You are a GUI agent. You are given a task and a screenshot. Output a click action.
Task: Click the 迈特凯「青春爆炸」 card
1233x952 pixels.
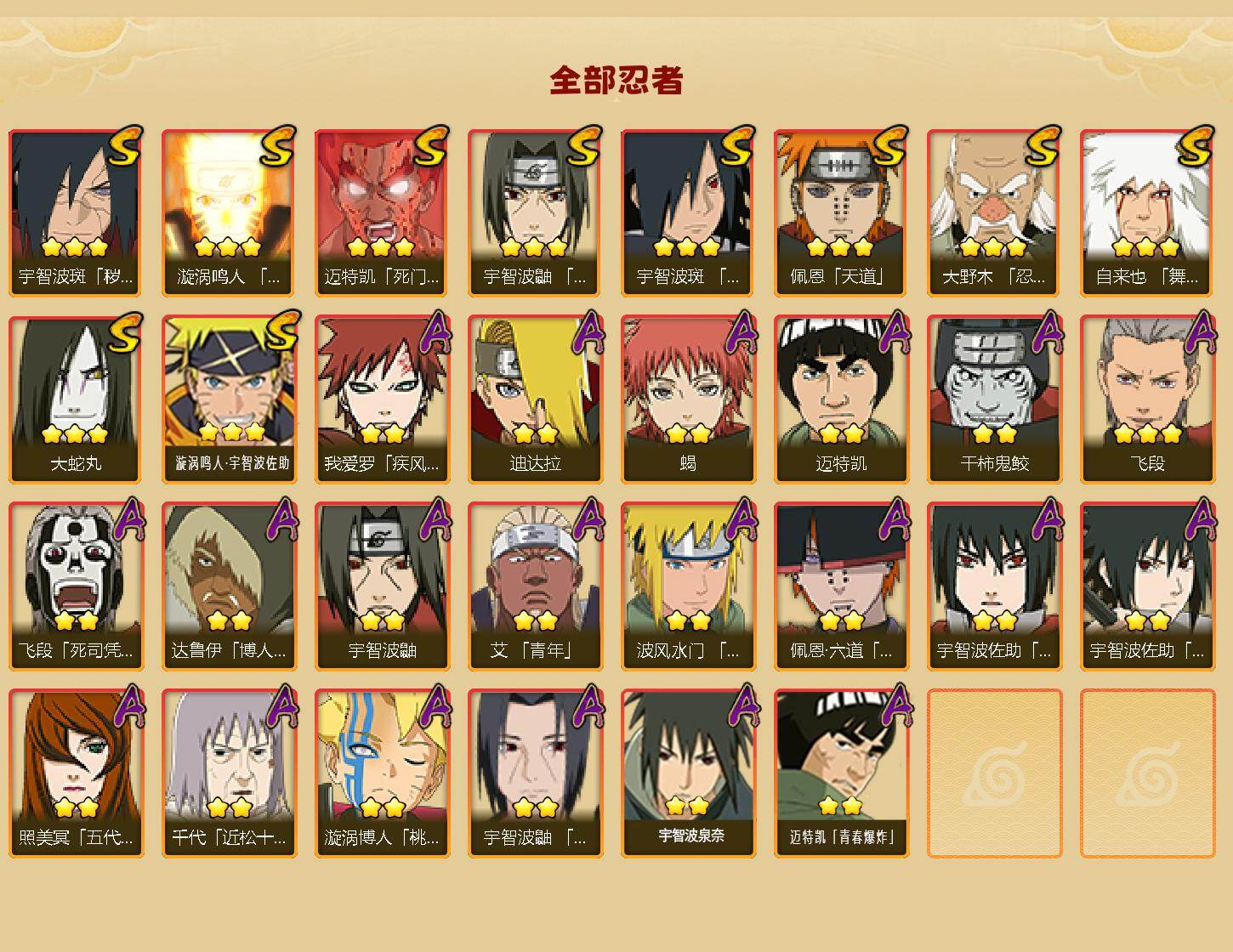tap(841, 773)
